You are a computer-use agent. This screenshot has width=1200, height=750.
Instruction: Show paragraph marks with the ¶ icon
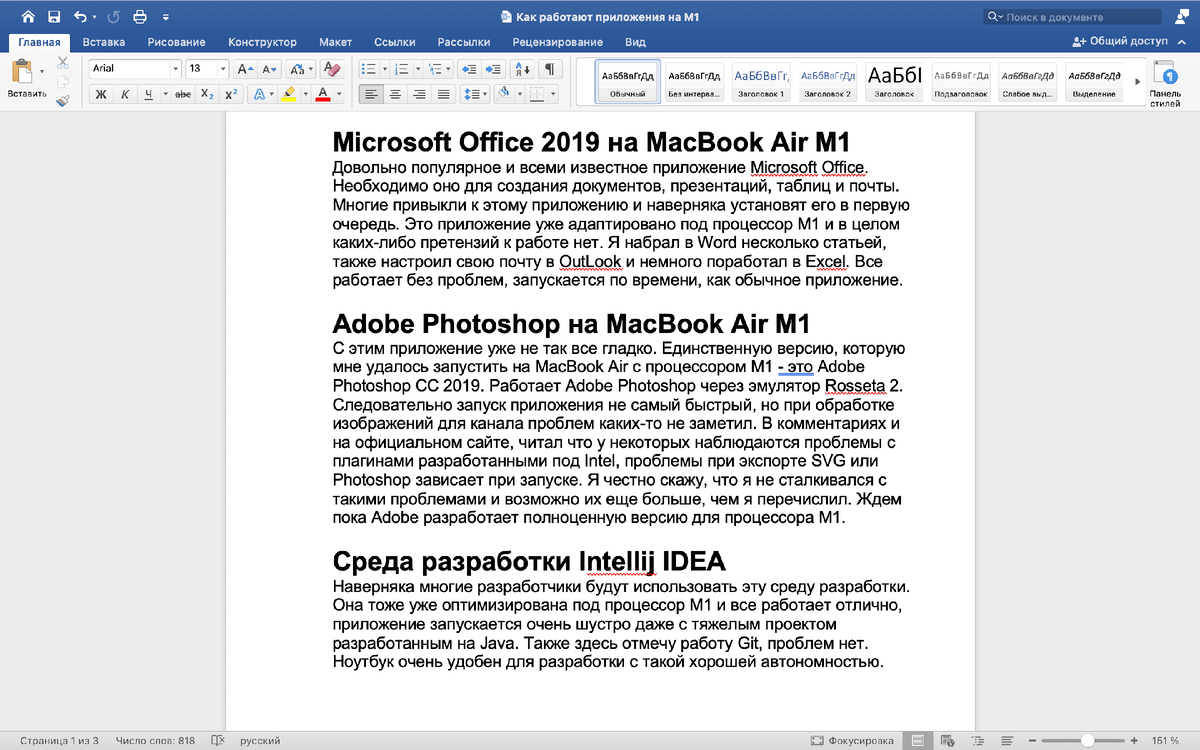[549, 70]
